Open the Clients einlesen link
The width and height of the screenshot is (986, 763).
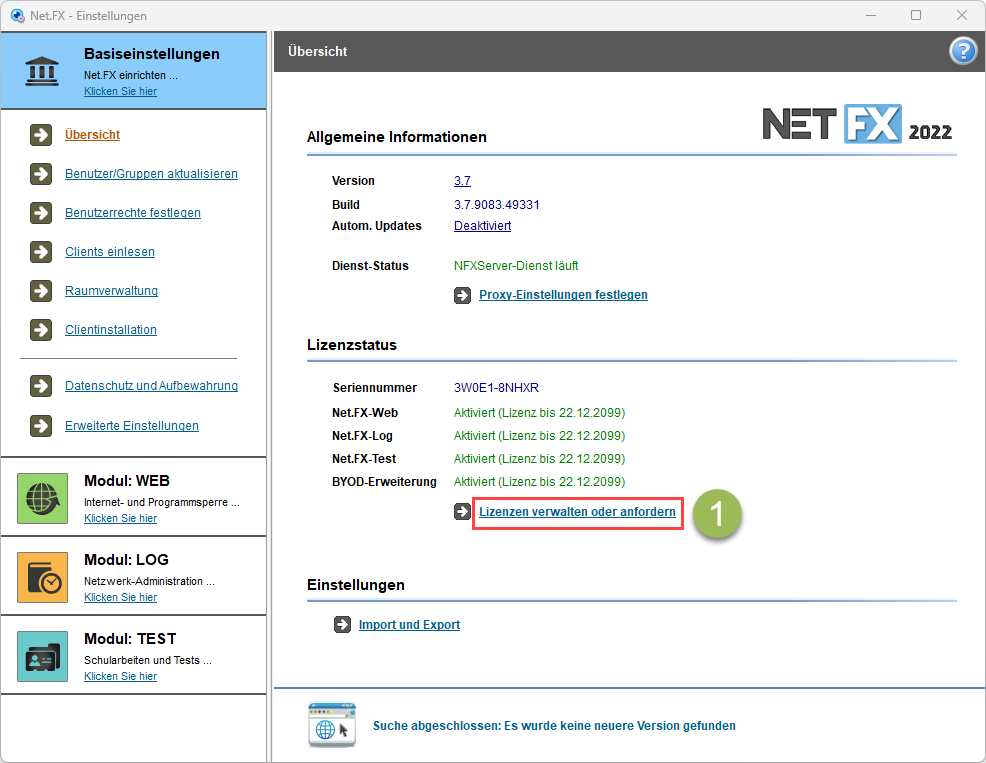pyautogui.click(x=110, y=252)
